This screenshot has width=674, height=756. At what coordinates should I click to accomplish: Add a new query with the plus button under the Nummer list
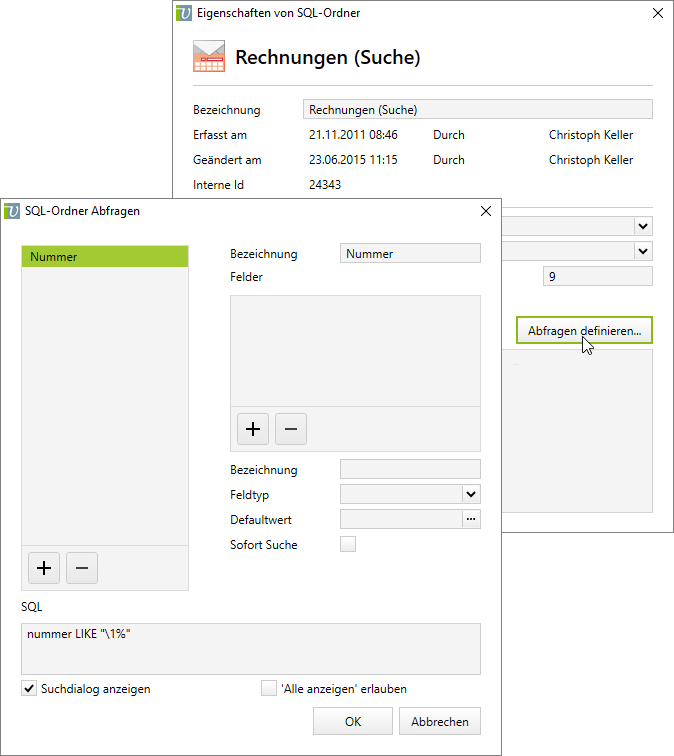coord(44,568)
